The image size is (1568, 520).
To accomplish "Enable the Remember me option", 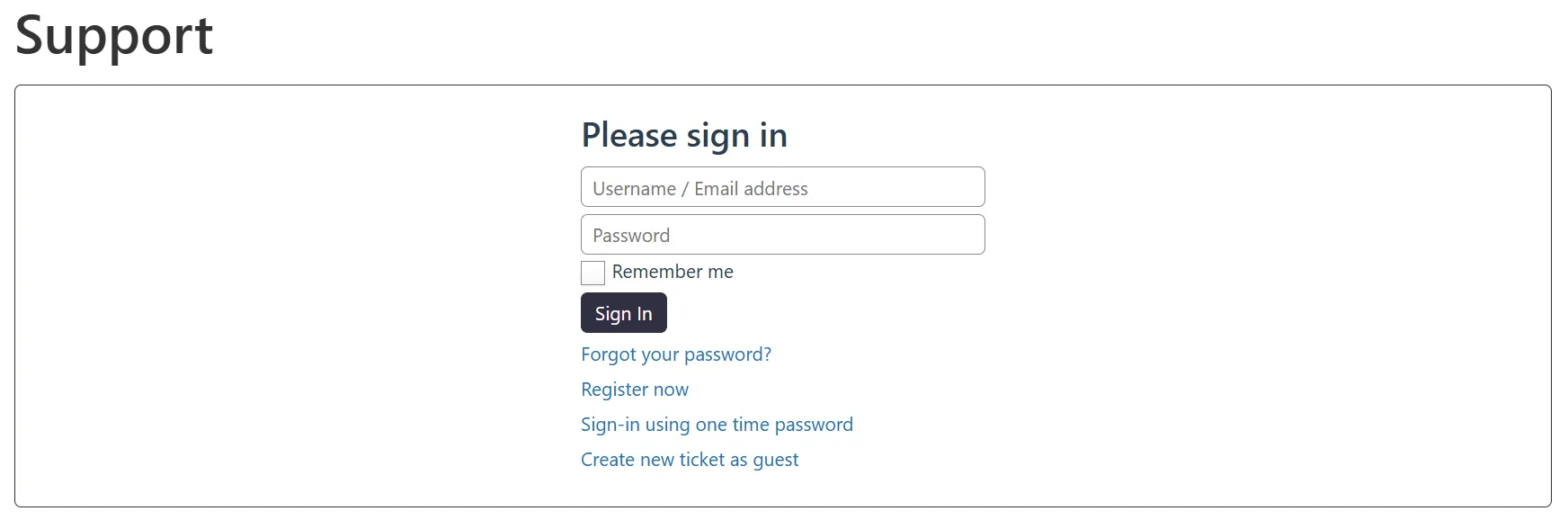I will [592, 273].
